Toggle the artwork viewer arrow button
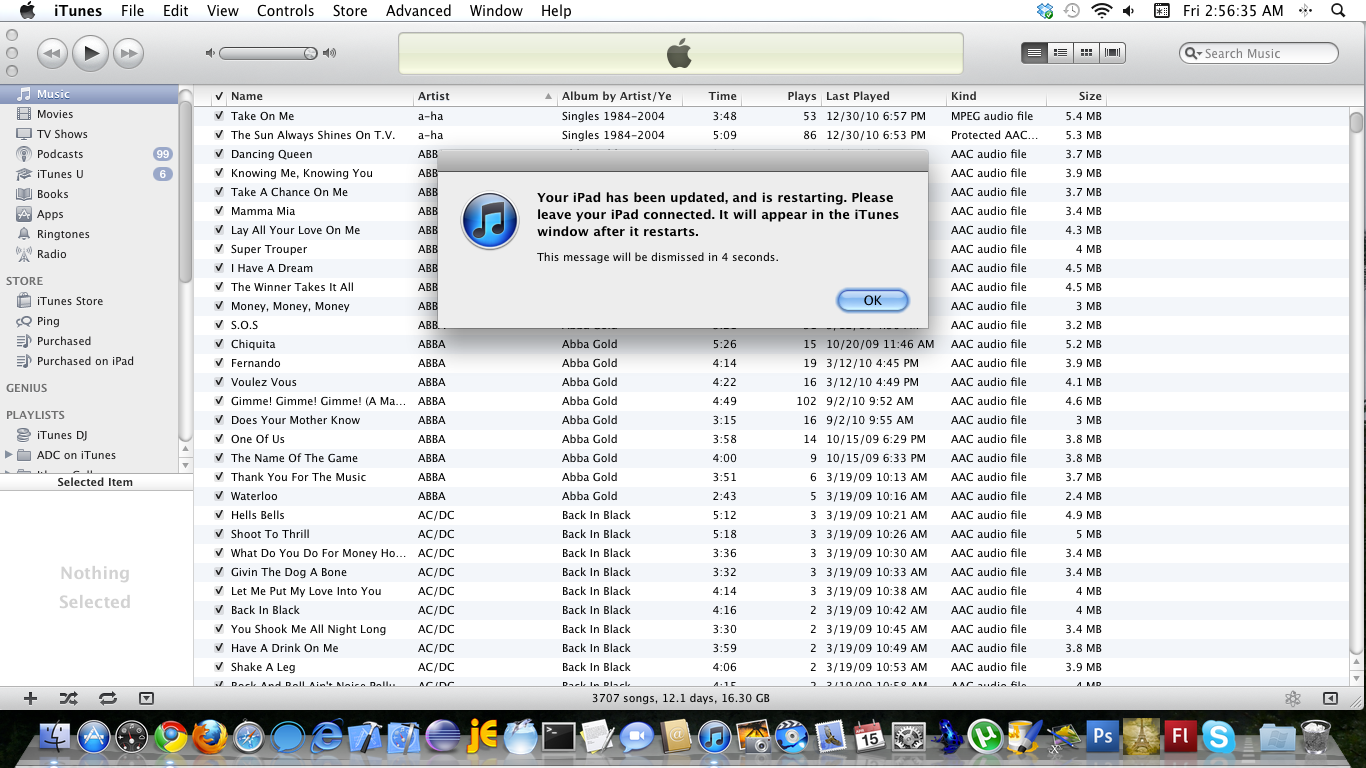This screenshot has width=1366, height=768. point(146,699)
